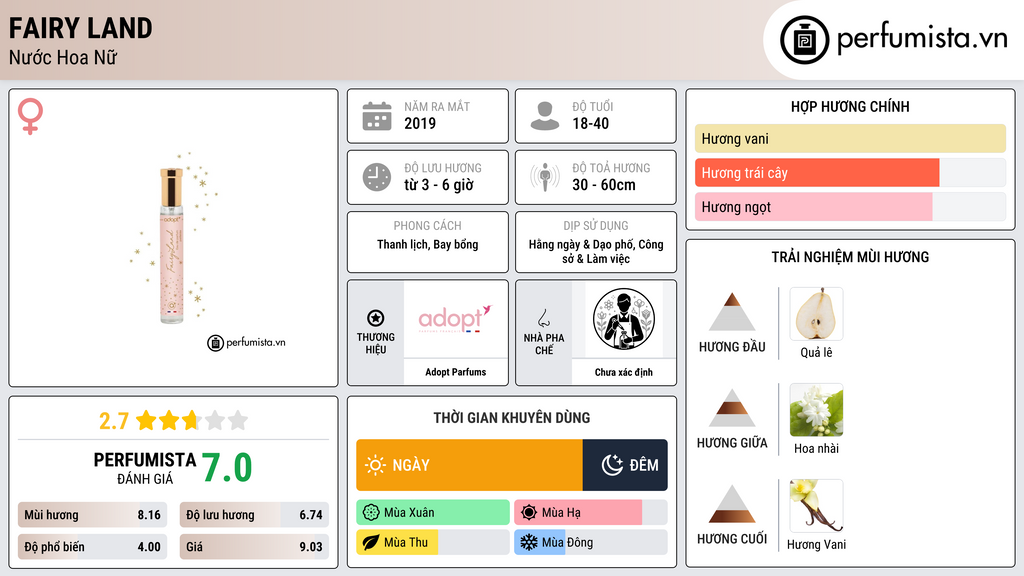Click the Hoa nhài jasmine image

[816, 410]
